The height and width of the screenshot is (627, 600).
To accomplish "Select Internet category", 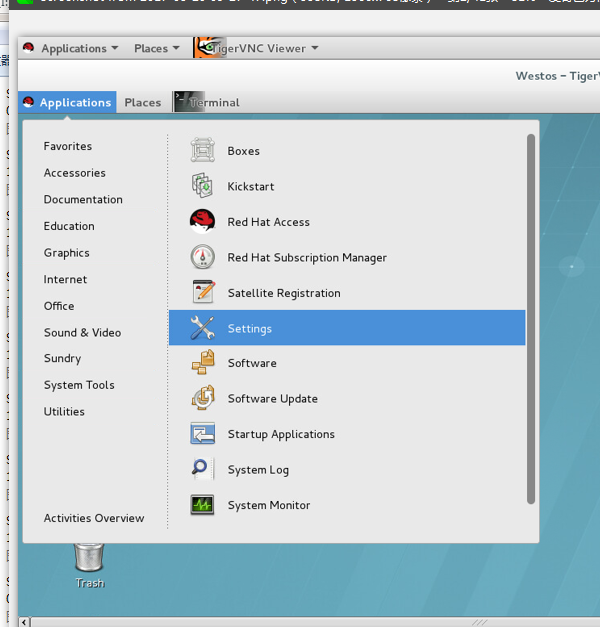I will click(65, 279).
